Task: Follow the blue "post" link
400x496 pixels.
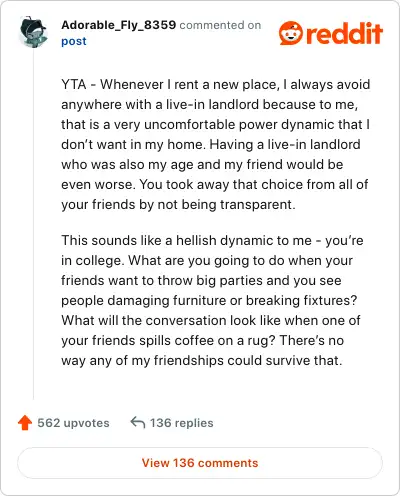Action: [x=74, y=41]
